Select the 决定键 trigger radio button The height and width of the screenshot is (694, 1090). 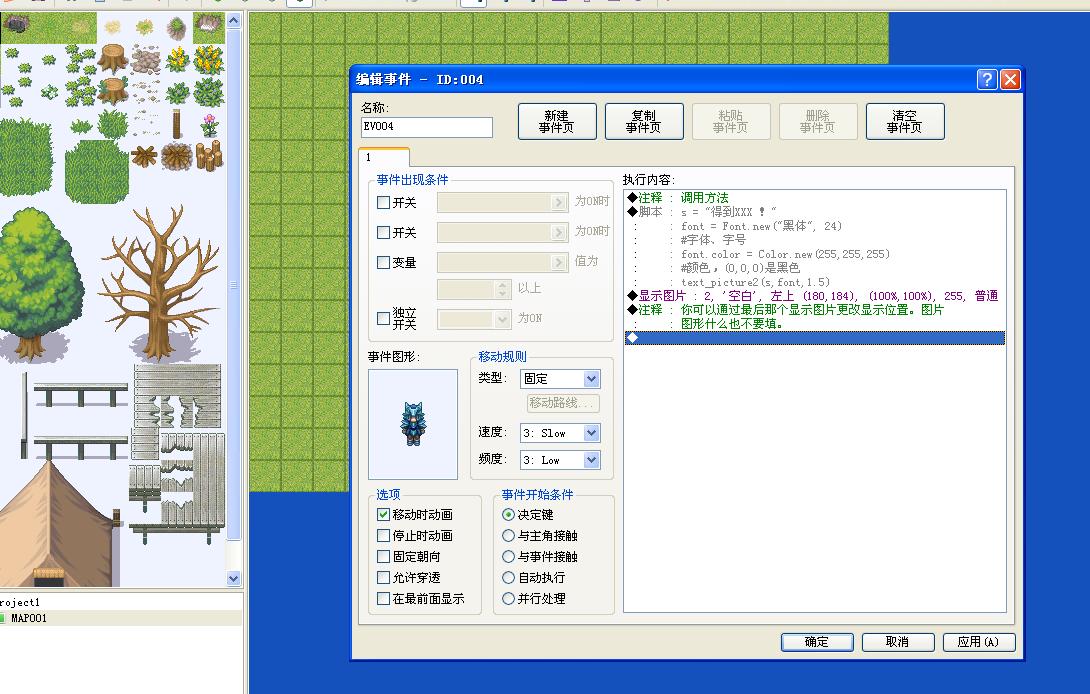click(x=508, y=515)
